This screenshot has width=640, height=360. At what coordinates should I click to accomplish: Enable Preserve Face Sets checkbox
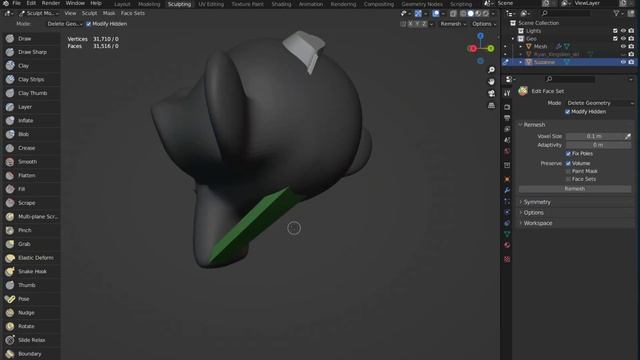tap(568, 179)
